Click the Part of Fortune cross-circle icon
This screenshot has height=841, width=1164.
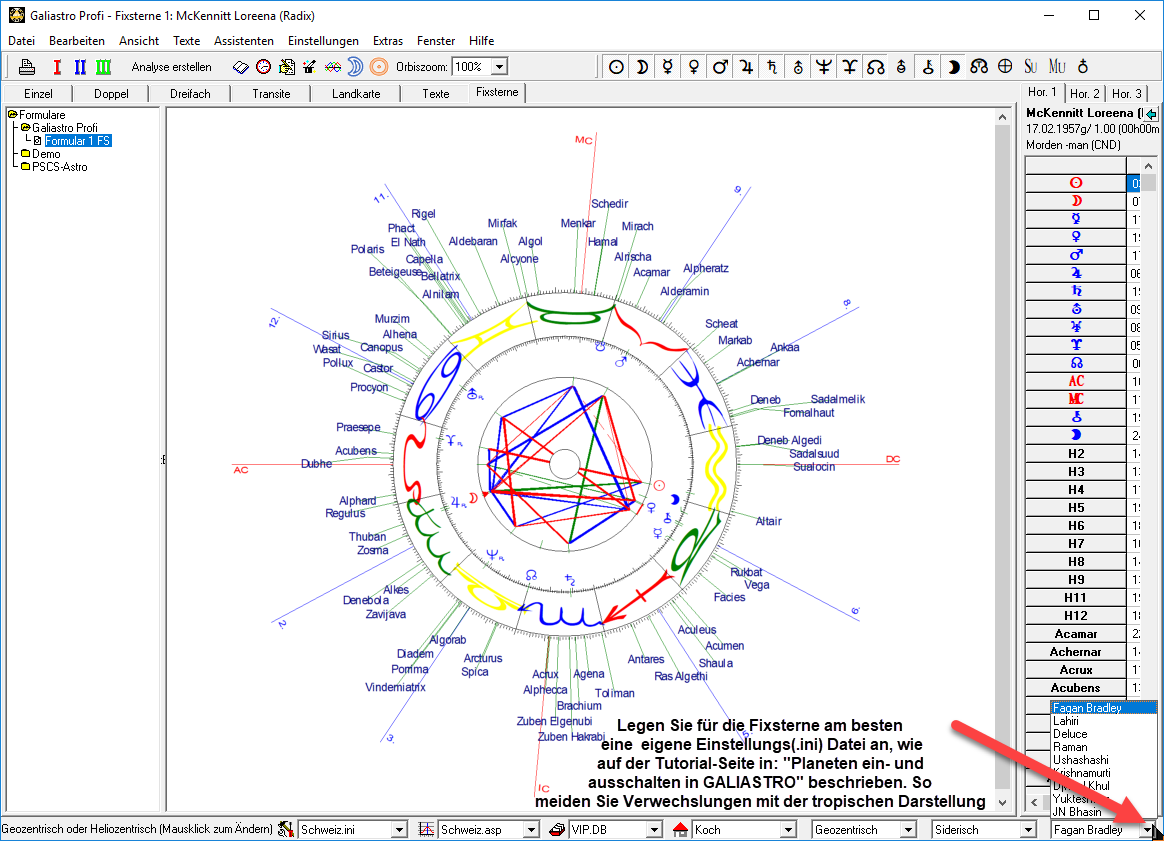click(x=1005, y=67)
